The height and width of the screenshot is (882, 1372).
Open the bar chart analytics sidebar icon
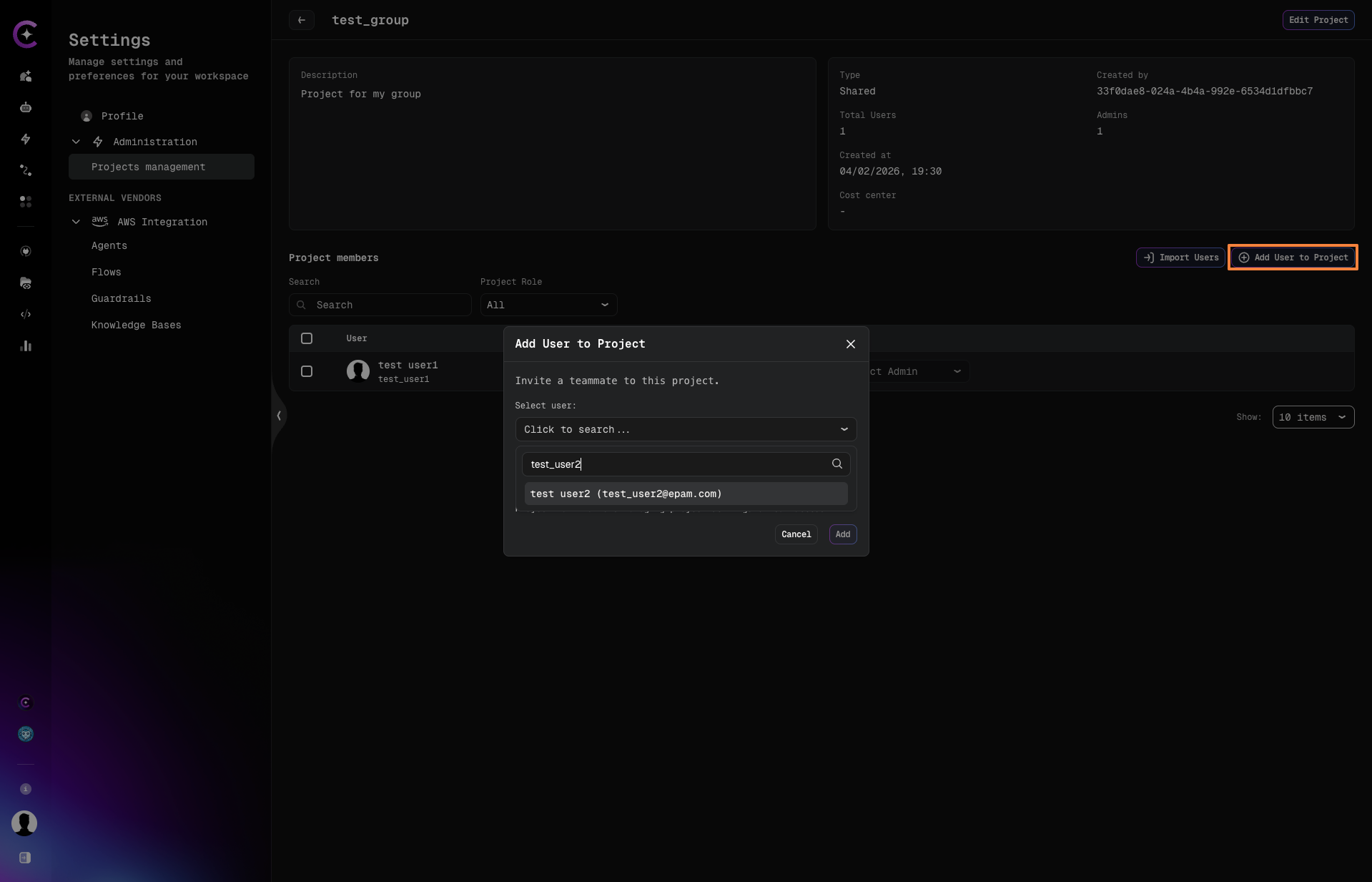25,346
